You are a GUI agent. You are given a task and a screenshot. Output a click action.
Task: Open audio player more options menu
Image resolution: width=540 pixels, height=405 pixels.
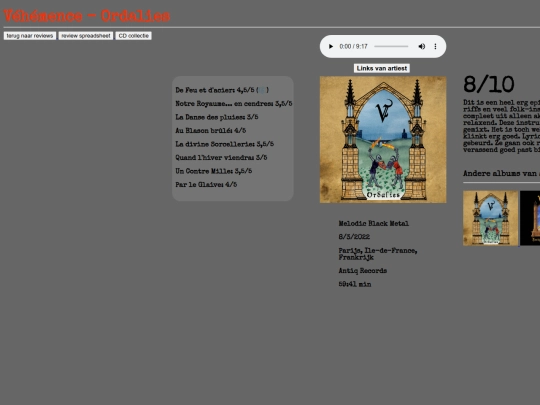(435, 46)
